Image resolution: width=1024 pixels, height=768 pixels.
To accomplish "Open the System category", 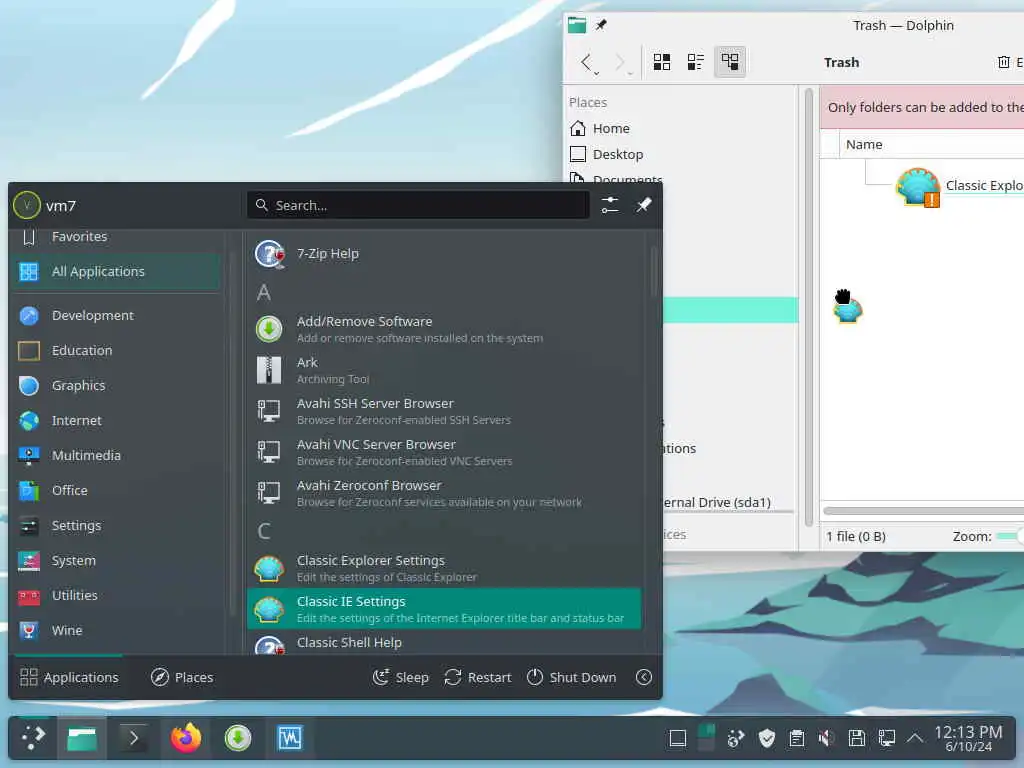I will [116, 560].
